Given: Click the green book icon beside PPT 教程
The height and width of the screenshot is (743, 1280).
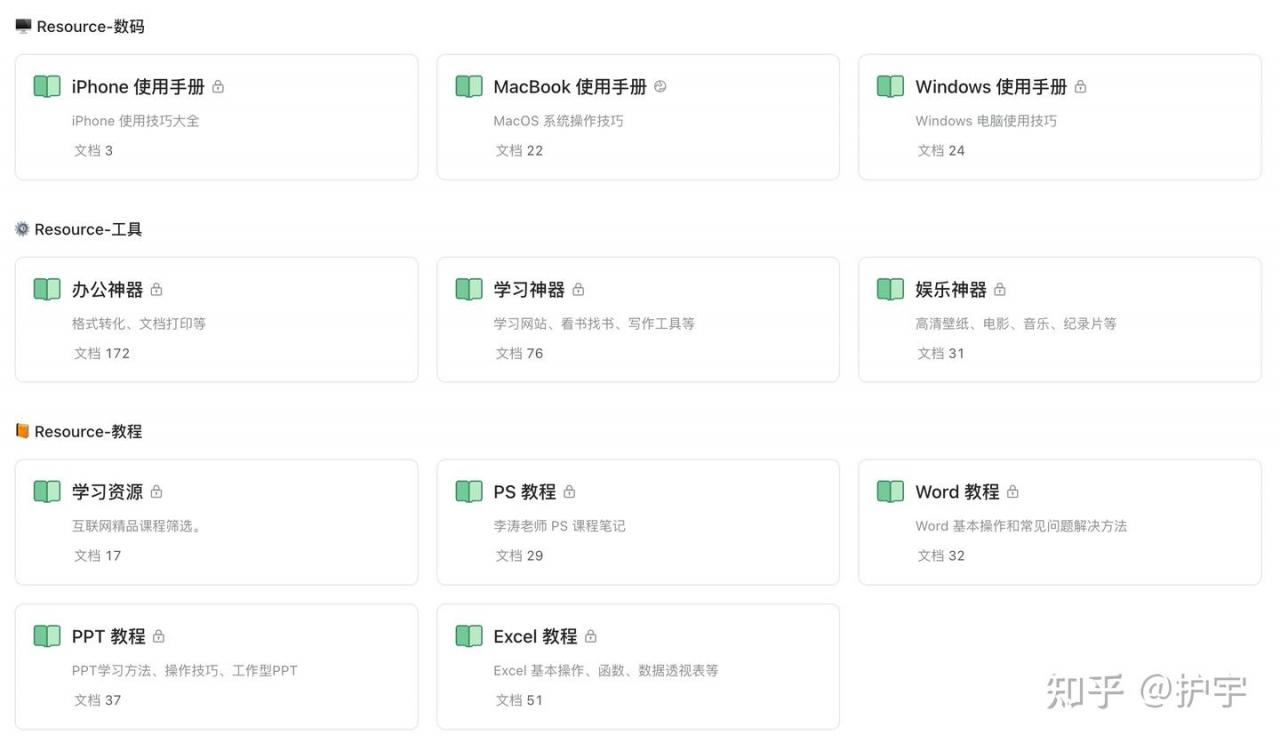Looking at the screenshot, I should pyautogui.click(x=47, y=636).
